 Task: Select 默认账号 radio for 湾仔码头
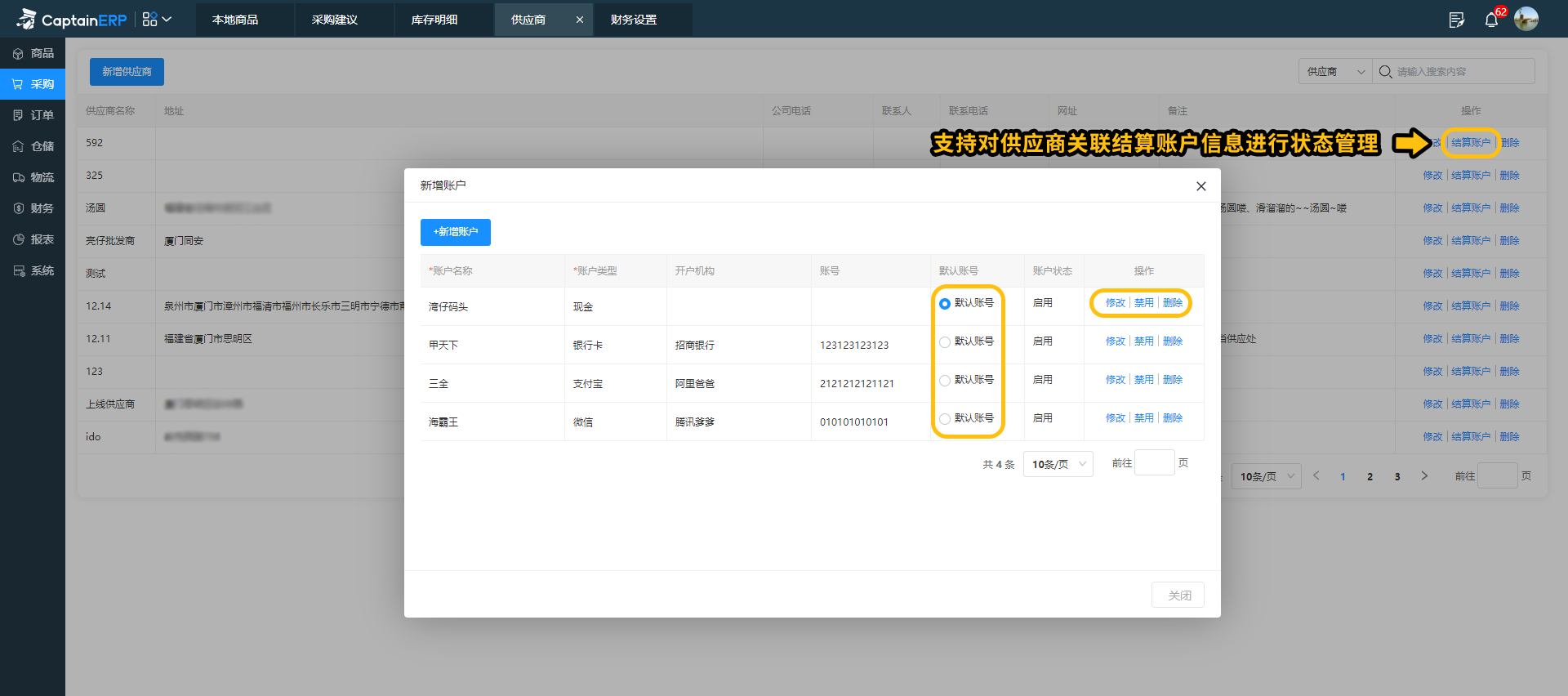(945, 303)
